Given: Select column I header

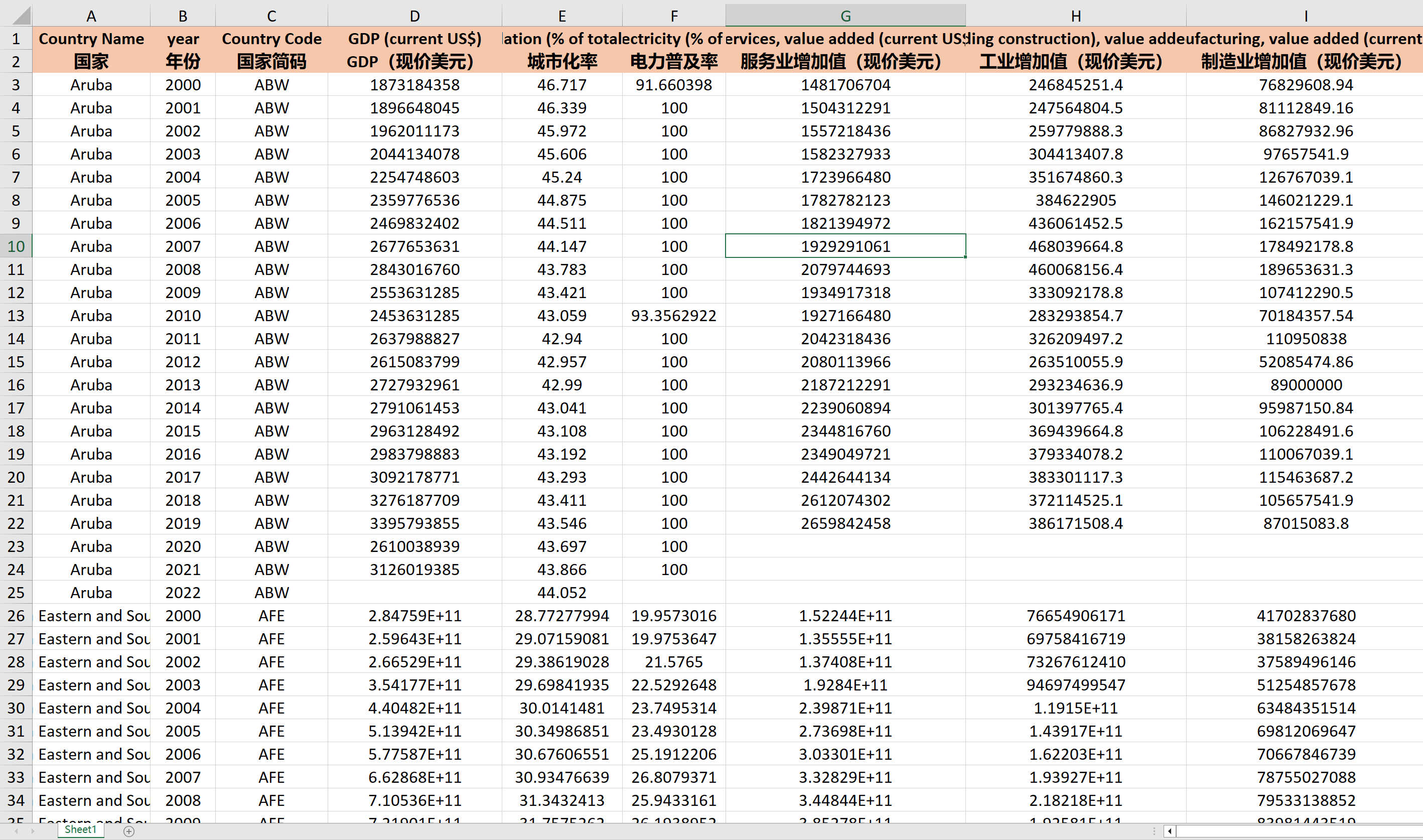Looking at the screenshot, I should 1305,16.
